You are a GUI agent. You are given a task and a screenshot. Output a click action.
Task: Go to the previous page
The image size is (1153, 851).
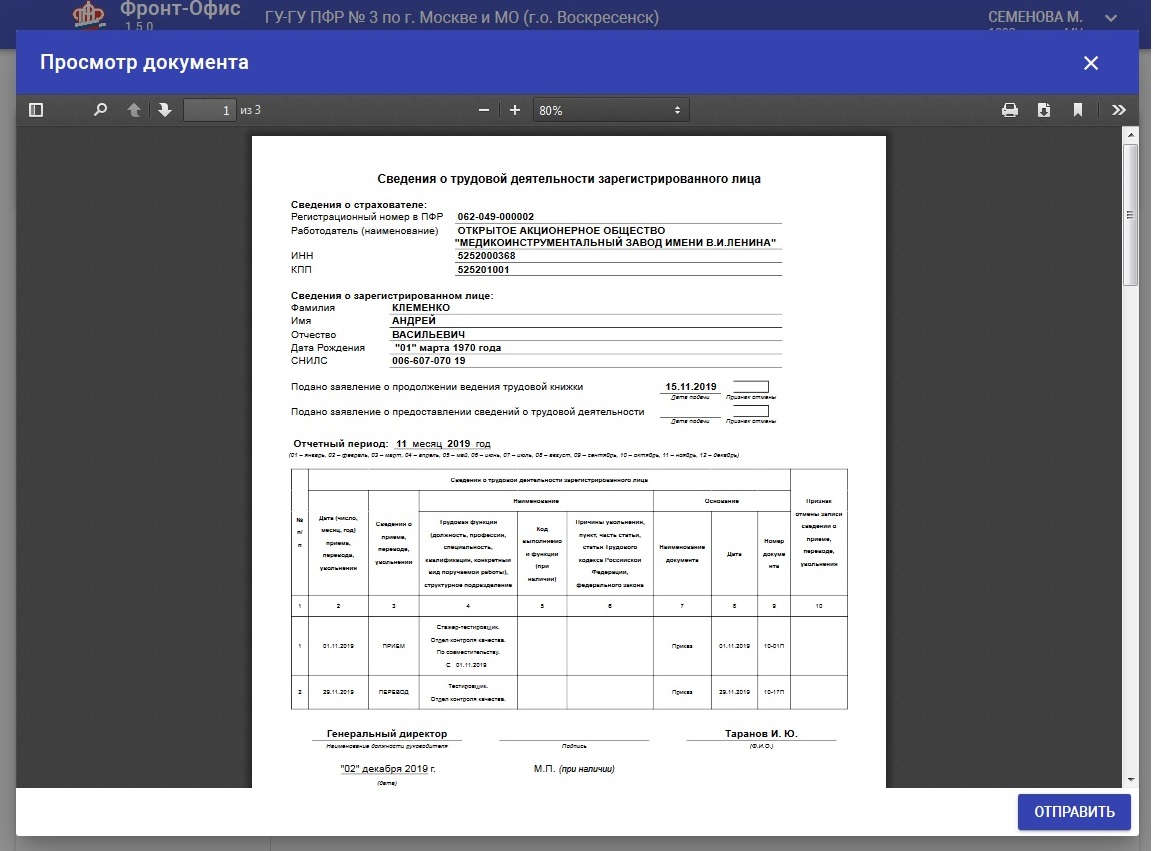click(134, 110)
